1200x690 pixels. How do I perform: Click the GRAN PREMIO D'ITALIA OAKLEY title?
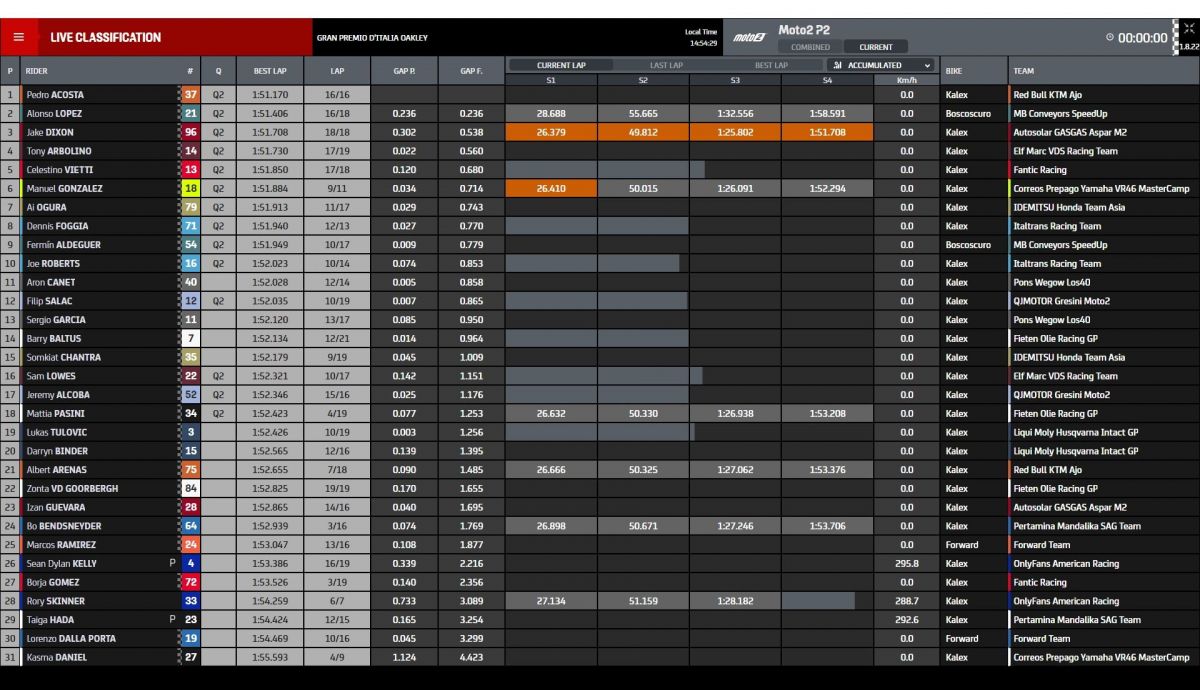372,38
